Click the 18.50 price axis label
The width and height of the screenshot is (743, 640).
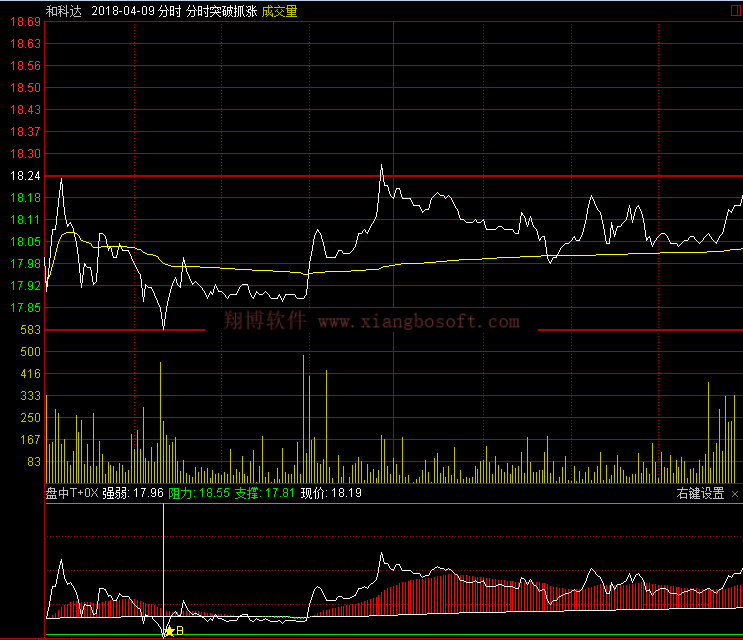pos(26,88)
